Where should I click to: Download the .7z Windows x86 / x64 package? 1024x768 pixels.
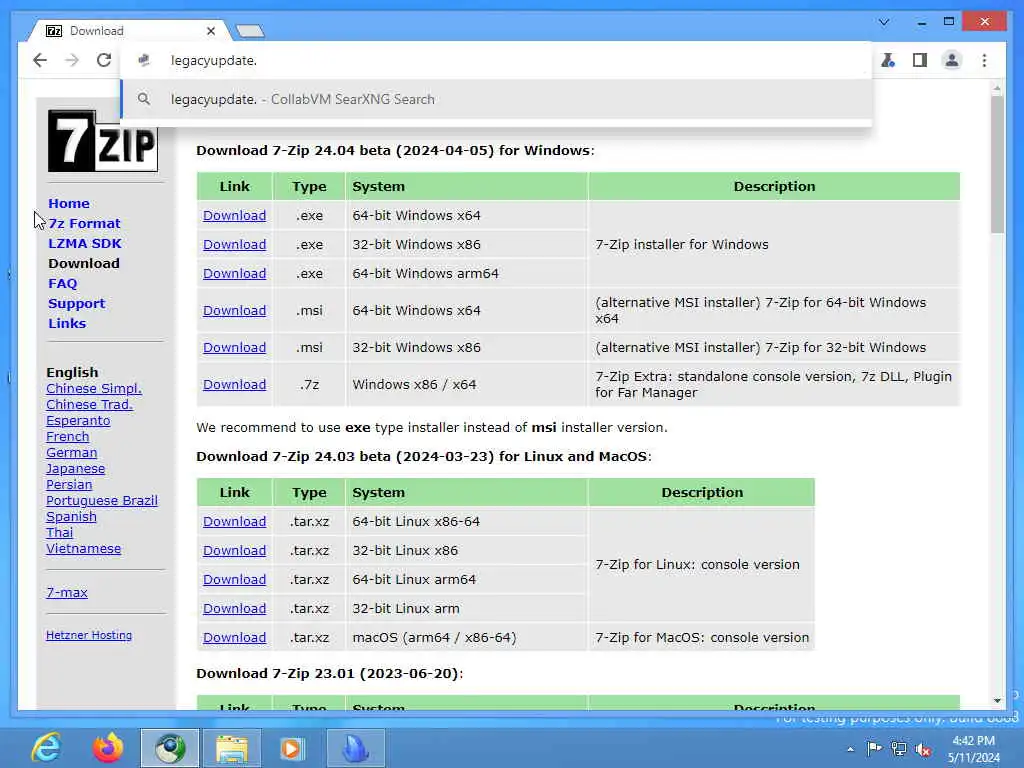(234, 385)
